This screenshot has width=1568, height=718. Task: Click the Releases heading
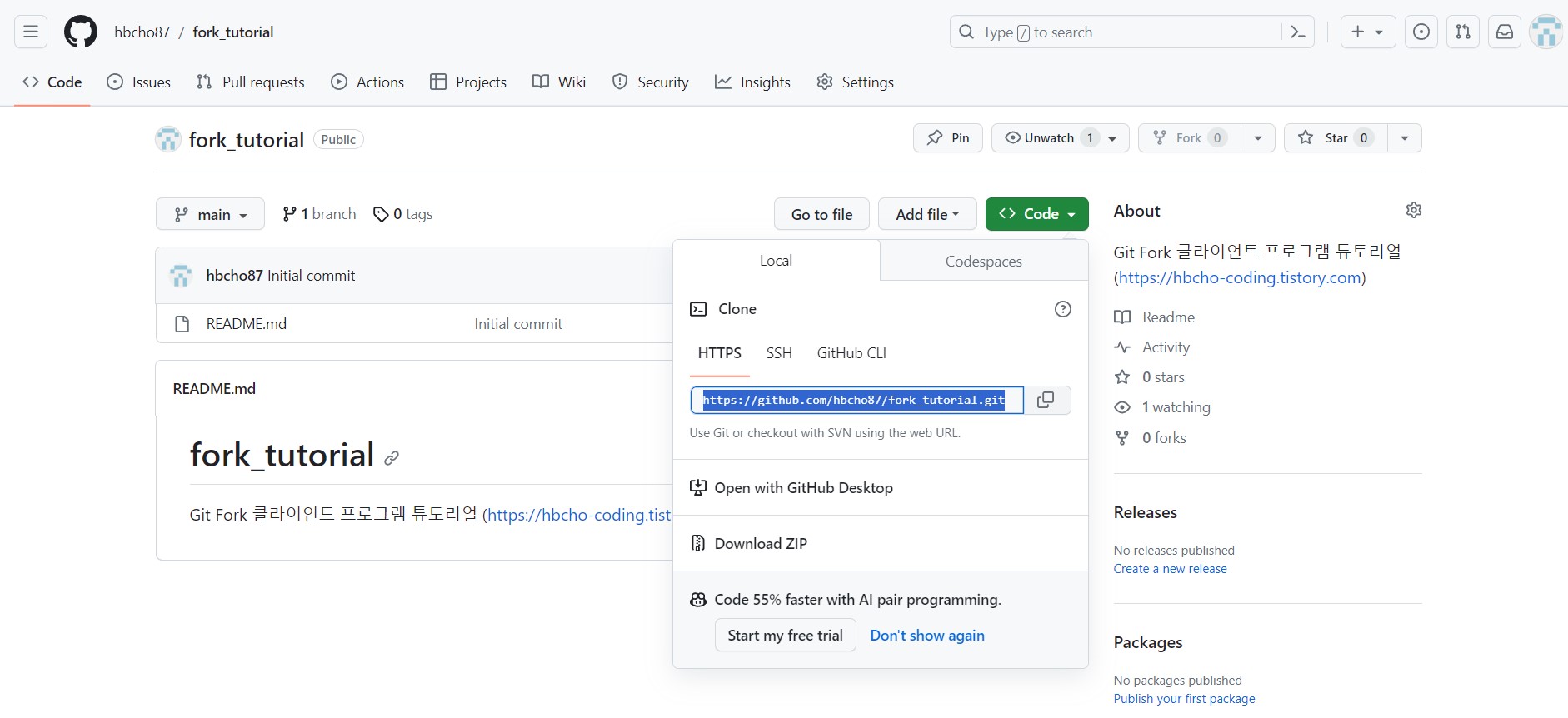[1146, 512]
